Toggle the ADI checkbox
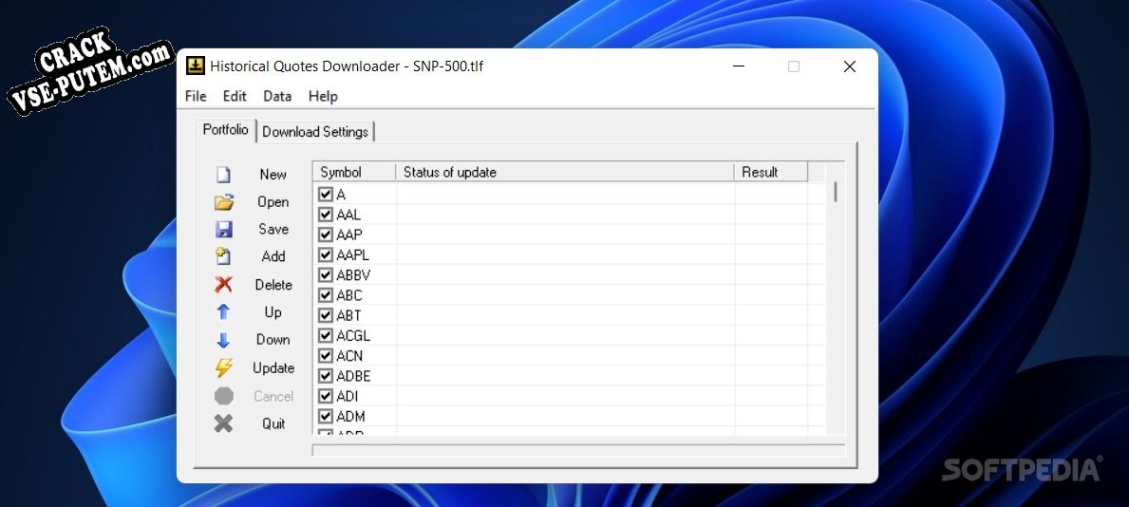The image size is (1129, 507). (x=325, y=396)
